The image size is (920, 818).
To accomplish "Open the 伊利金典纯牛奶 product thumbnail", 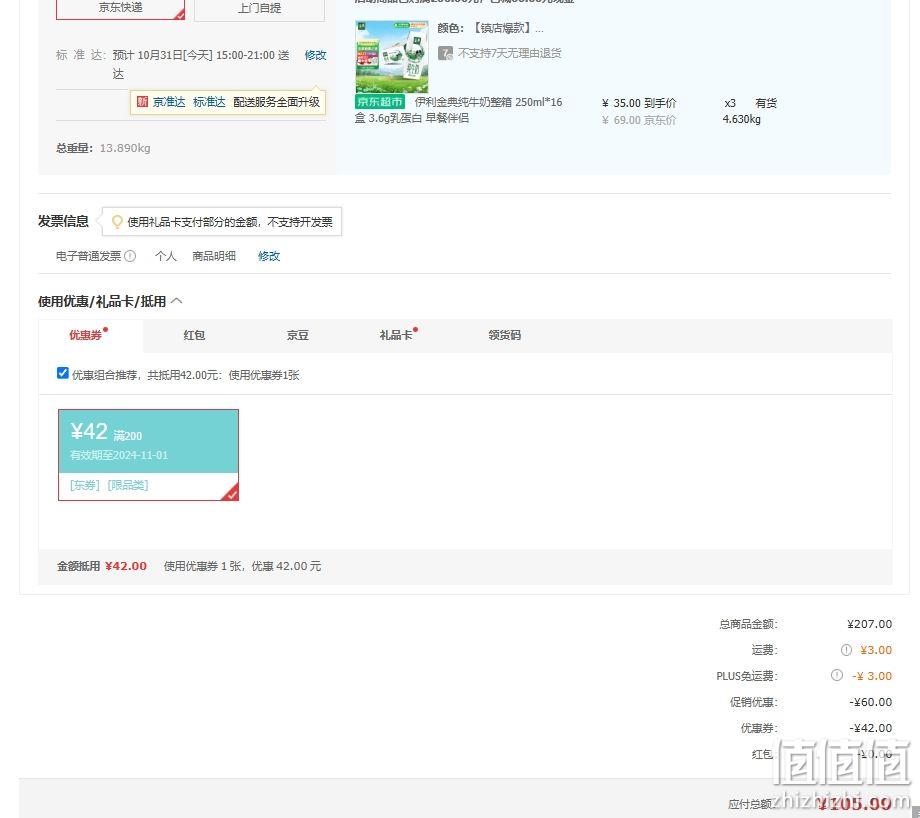I will point(392,56).
